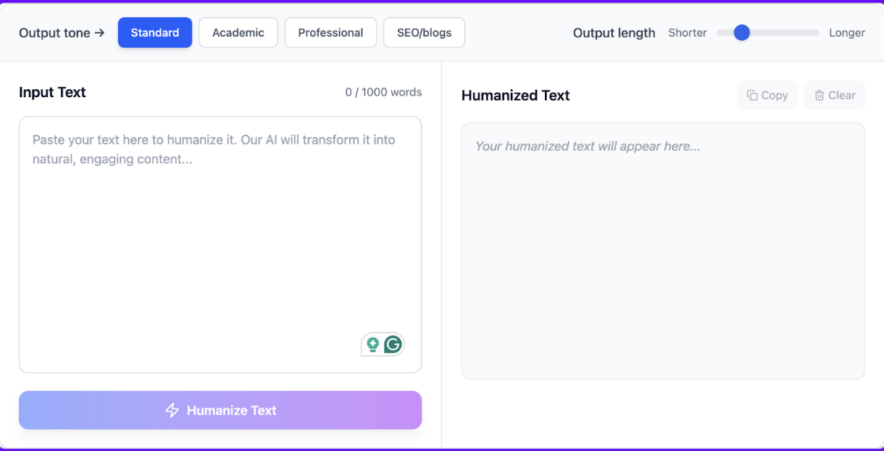Image resolution: width=884 pixels, height=451 pixels.
Task: Click the Shorter length label
Action: point(687,32)
